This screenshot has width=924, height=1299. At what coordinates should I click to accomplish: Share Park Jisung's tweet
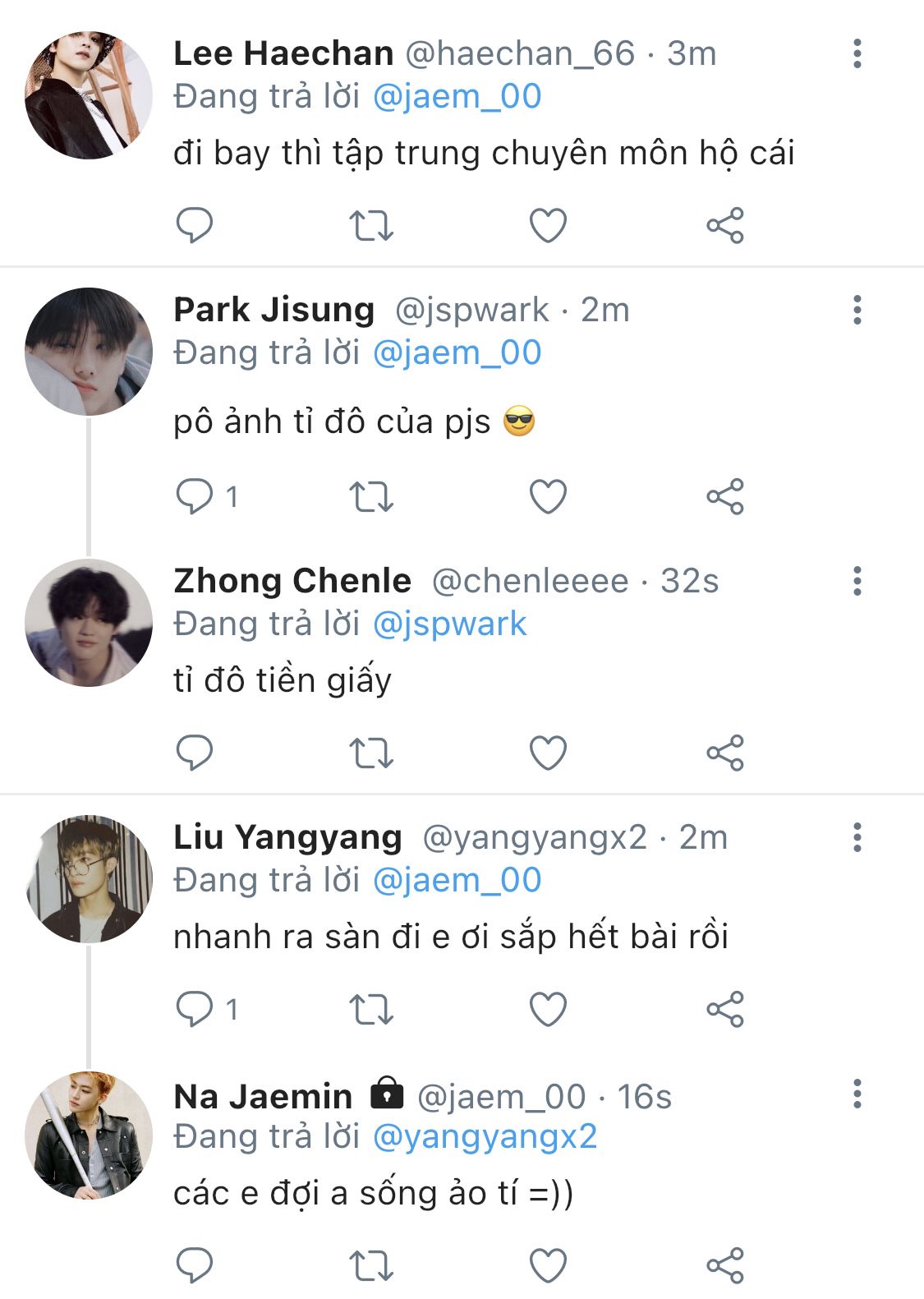click(724, 496)
